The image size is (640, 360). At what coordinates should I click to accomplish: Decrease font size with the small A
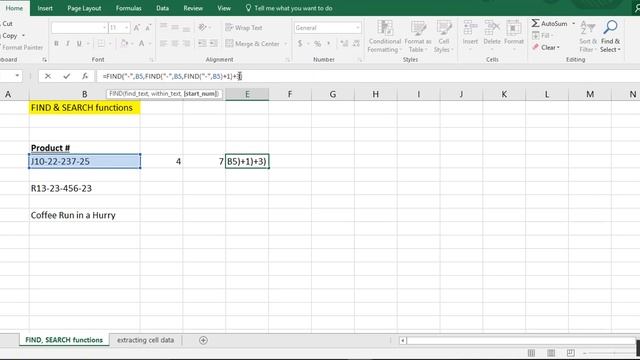(148, 27)
